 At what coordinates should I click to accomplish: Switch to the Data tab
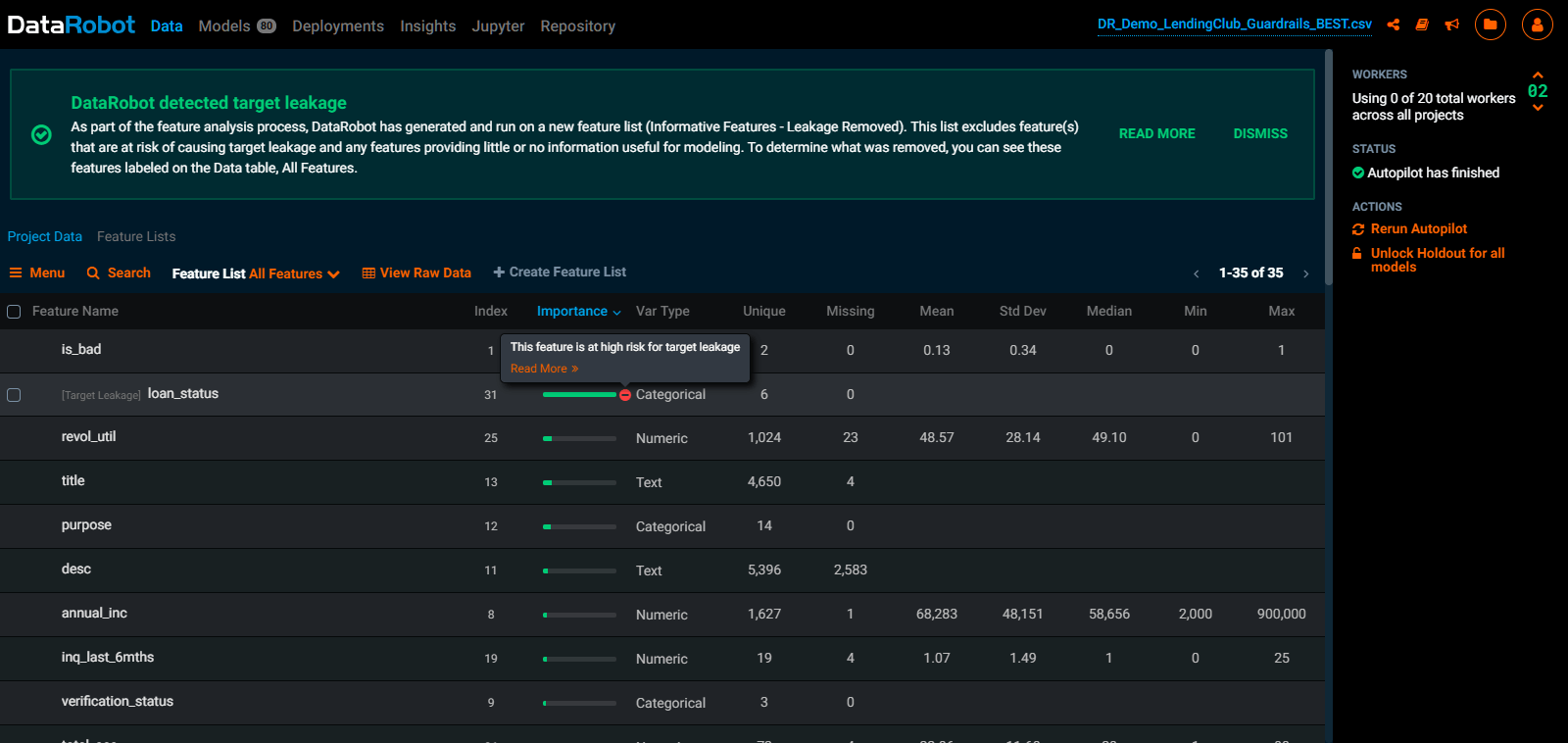(167, 26)
